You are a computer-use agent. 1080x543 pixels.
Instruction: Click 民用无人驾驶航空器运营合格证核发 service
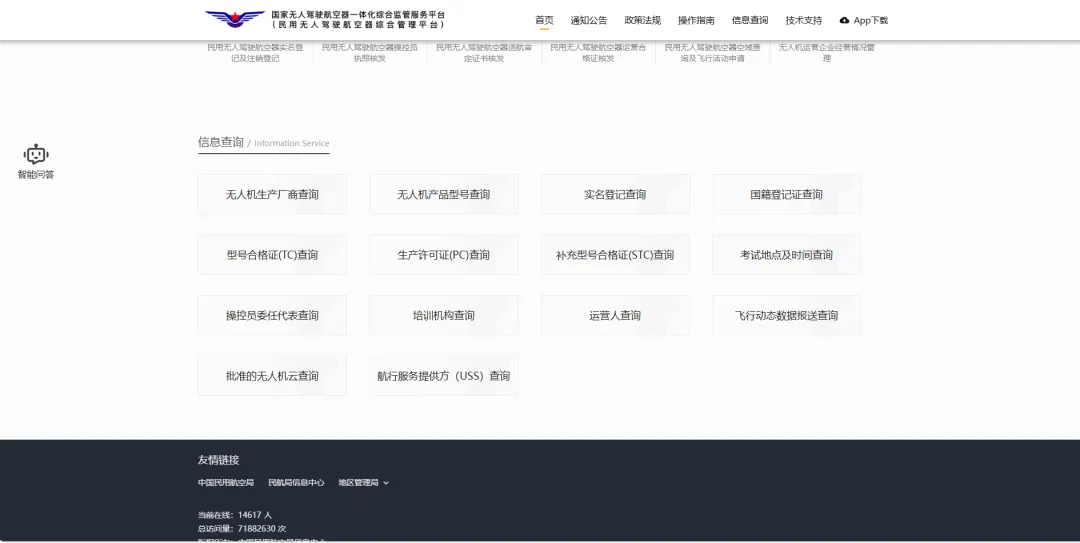tap(599, 53)
